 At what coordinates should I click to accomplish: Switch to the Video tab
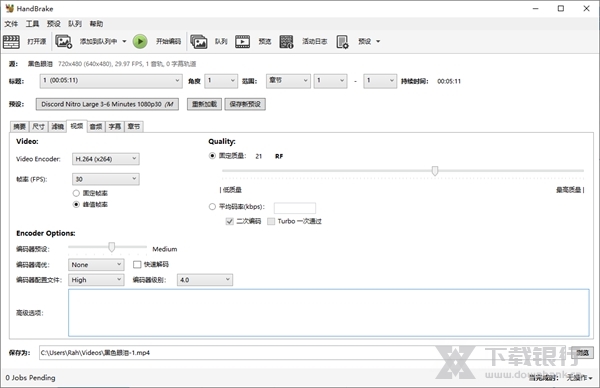point(77,126)
